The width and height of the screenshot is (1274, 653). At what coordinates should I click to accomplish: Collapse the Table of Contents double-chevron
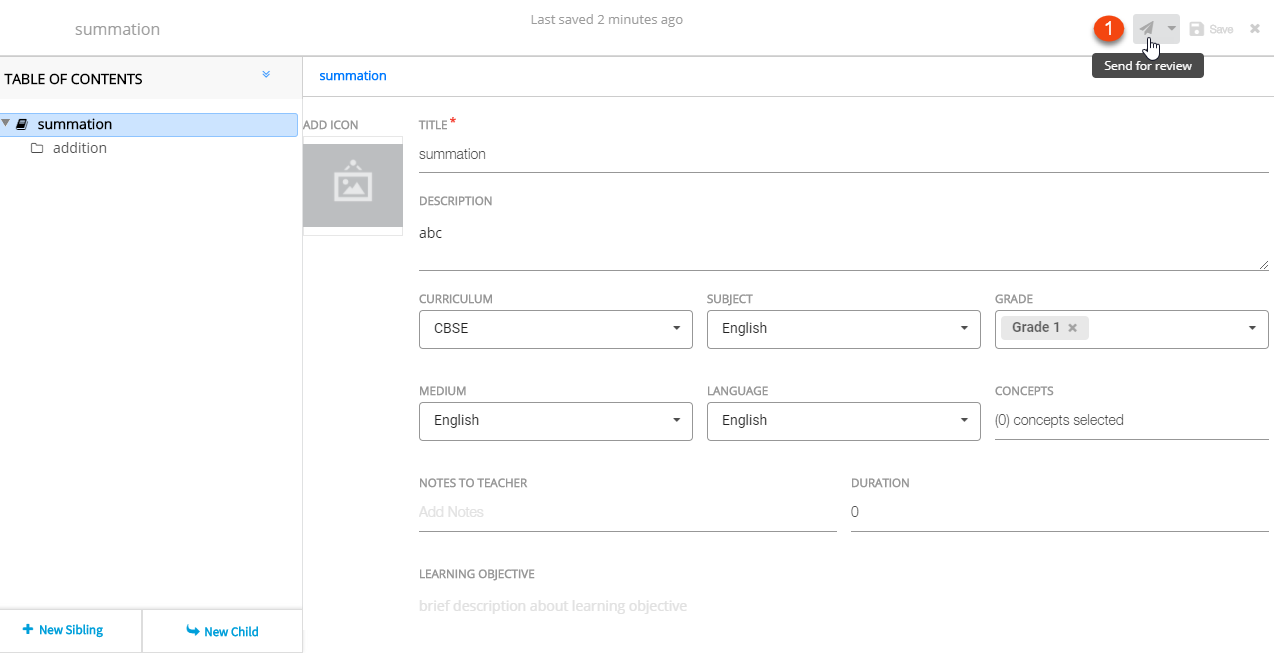click(x=266, y=75)
